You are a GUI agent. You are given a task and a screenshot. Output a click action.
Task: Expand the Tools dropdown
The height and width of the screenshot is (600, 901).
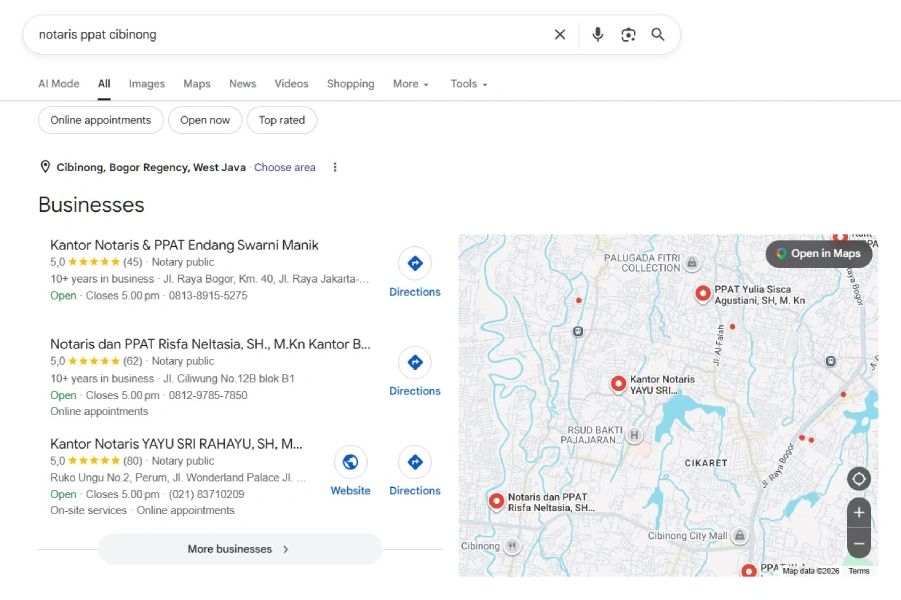pyautogui.click(x=469, y=84)
